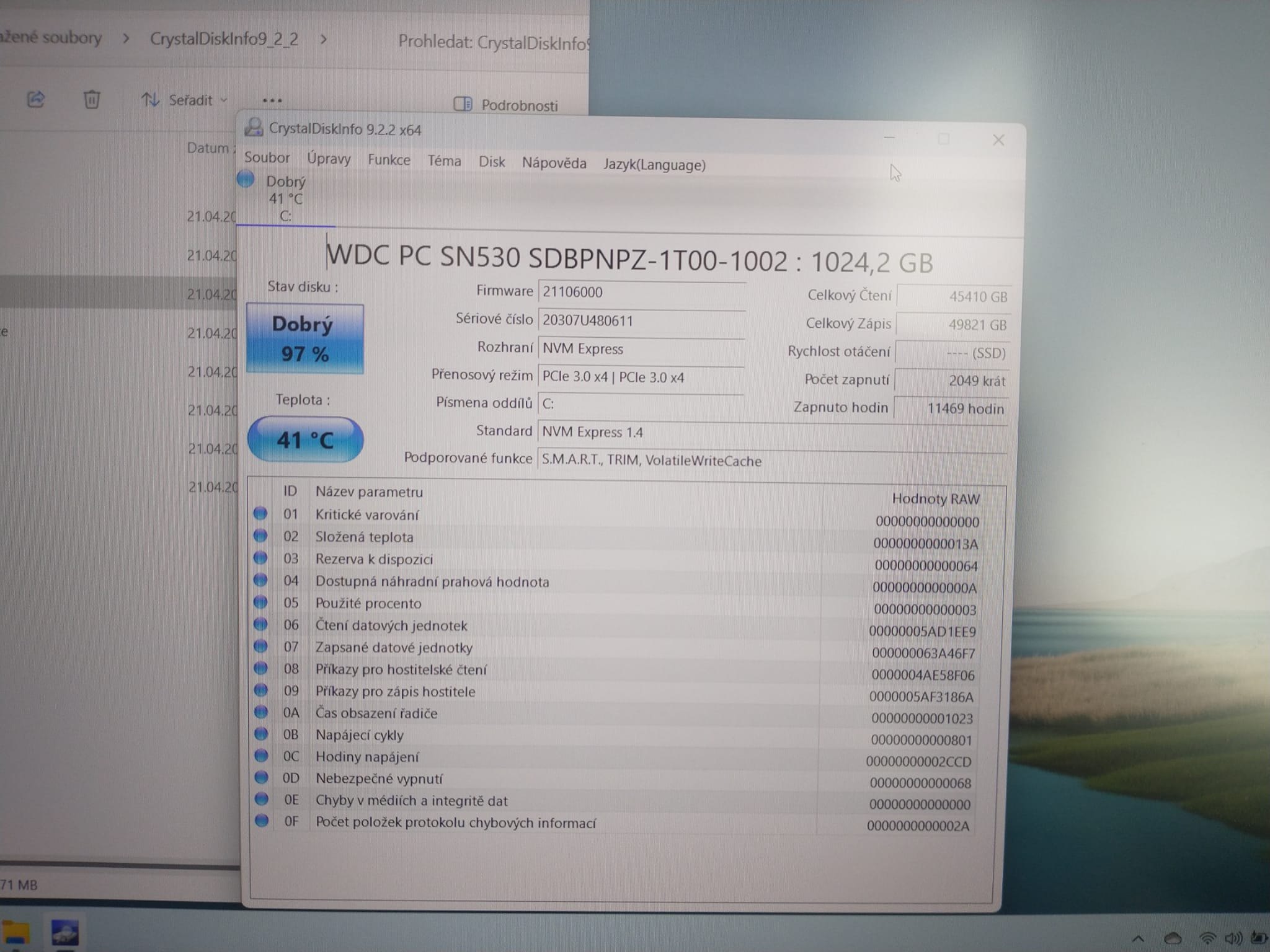Open the Téma menu

click(444, 161)
